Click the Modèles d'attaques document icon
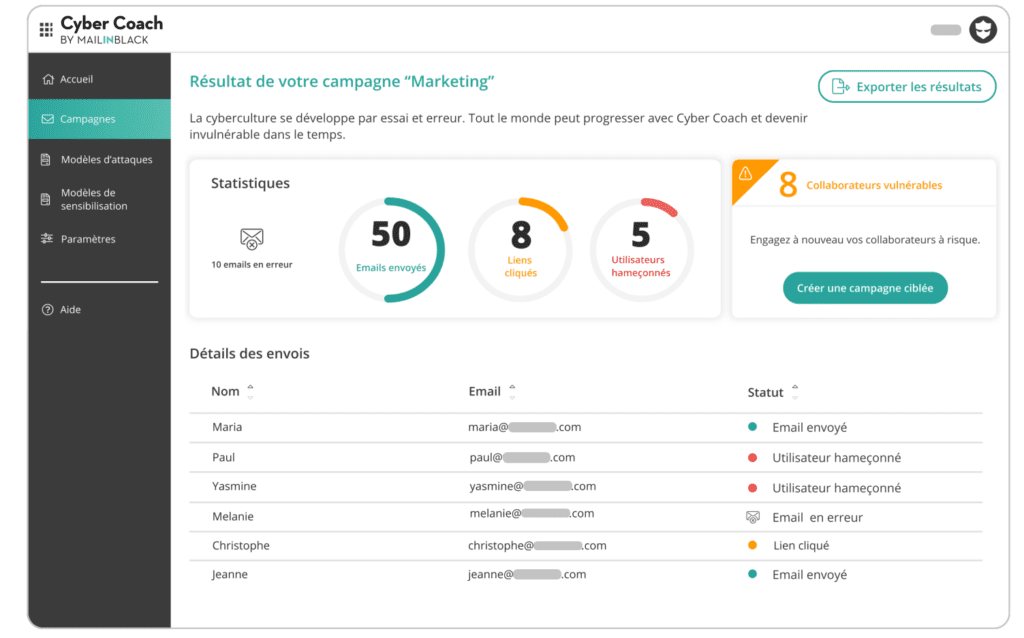Viewport: 1024px width, 638px height. (46, 160)
